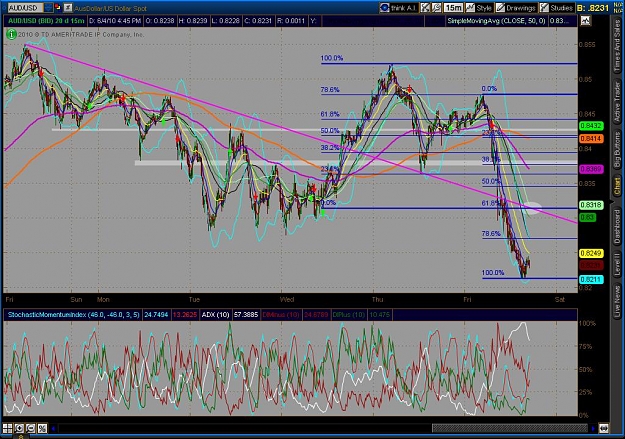Click the symbol actions icon beside AusDollar title
The image size is (625, 439).
pyautogui.click(x=68, y=8)
